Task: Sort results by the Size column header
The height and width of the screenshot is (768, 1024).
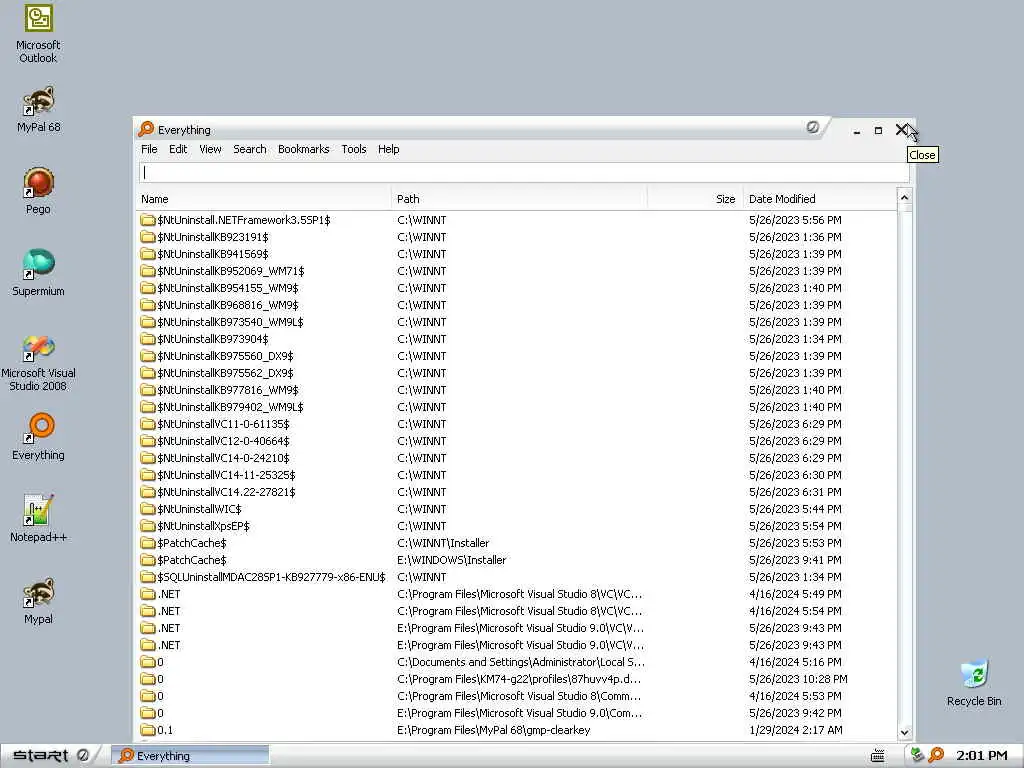Action: (695, 199)
